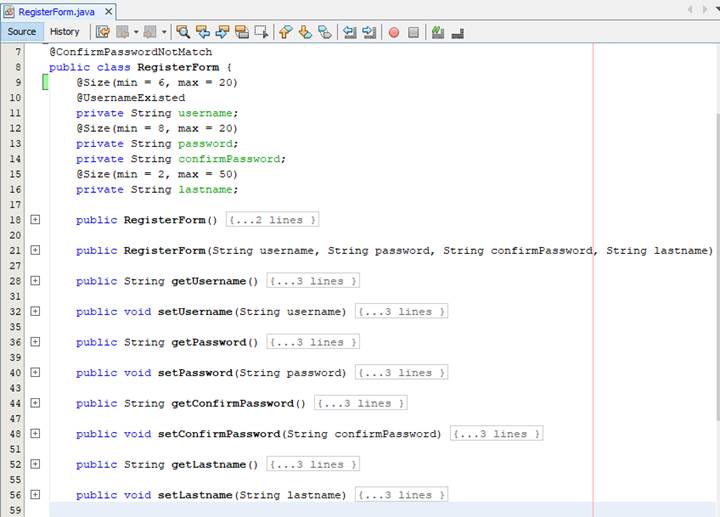Screen dimensions: 720x517
Task: Click the folded block after getPassword()
Action: [313, 342]
